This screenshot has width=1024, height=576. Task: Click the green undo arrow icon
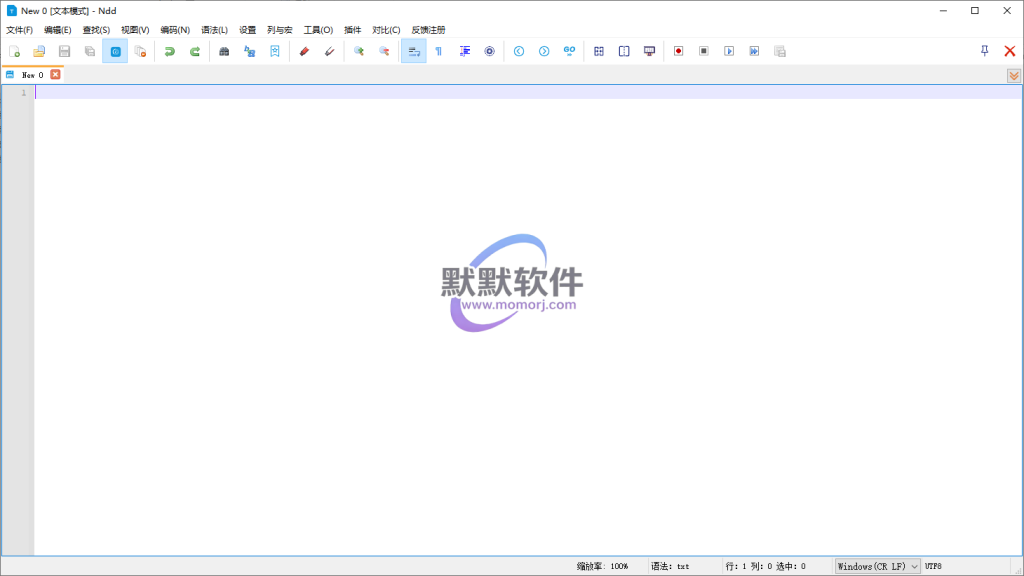tap(170, 51)
